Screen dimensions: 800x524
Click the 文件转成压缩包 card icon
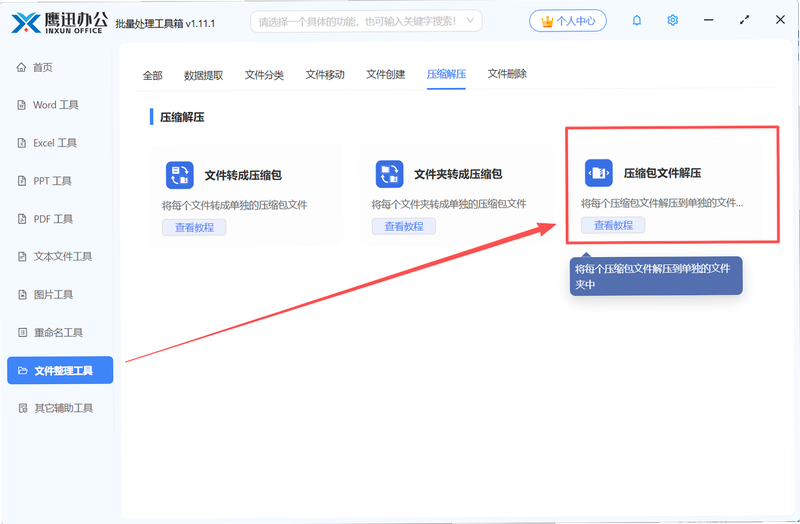click(x=180, y=175)
